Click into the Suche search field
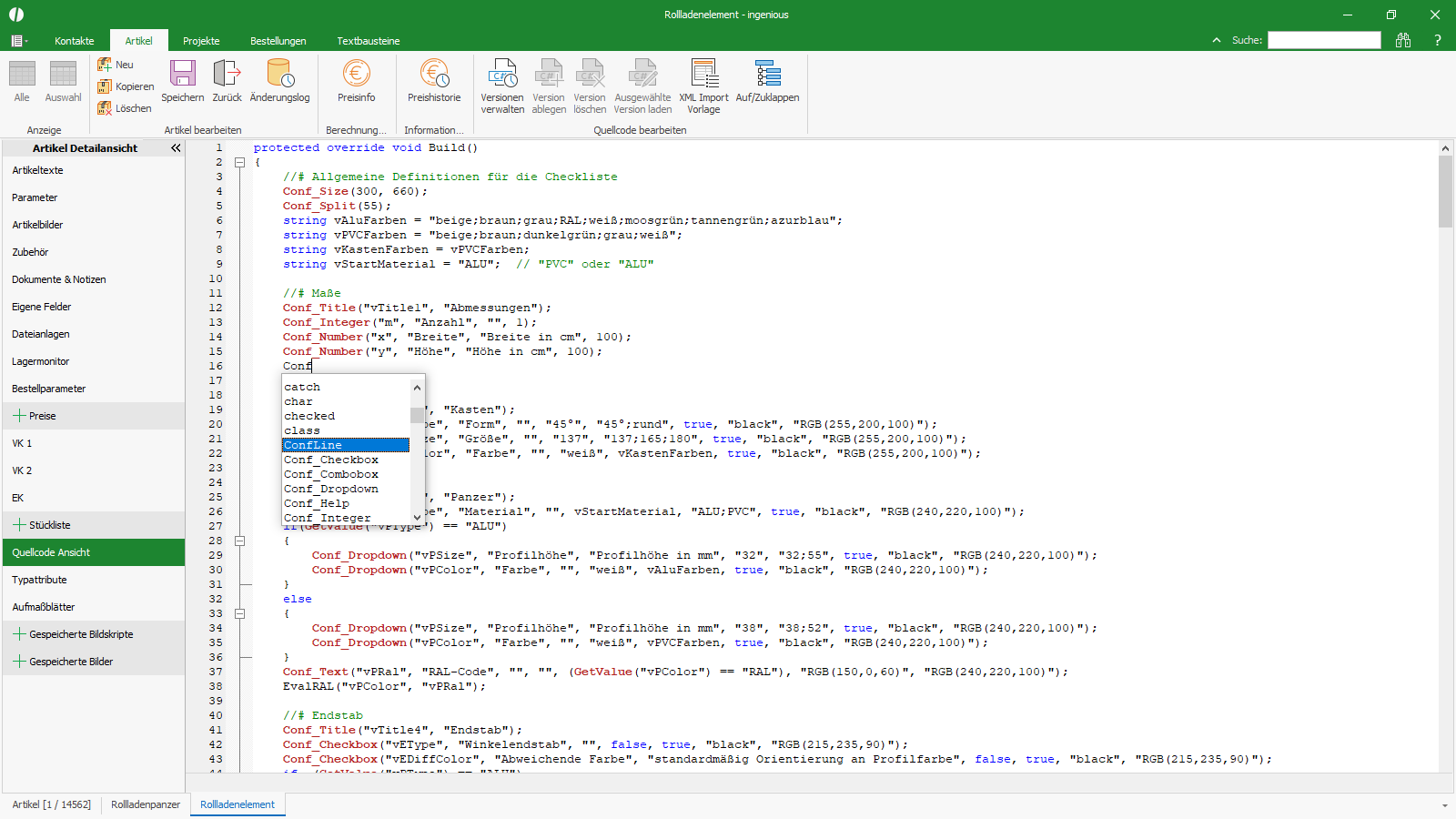Viewport: 1456px width, 819px height. 1324,40
